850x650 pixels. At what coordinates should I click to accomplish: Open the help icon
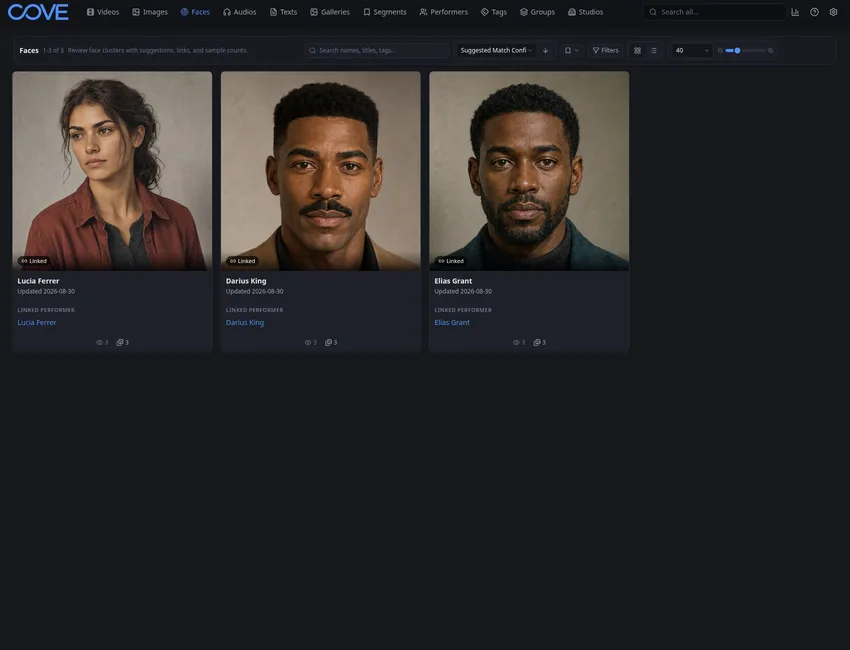[x=814, y=12]
